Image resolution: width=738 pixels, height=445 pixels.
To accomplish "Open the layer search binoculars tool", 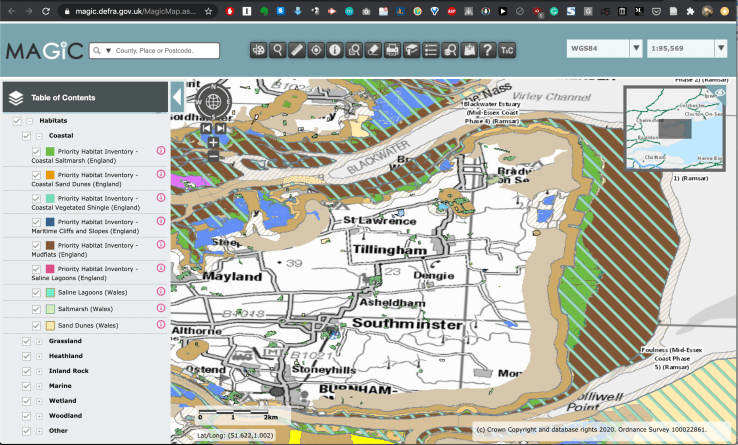I will click(x=450, y=50).
